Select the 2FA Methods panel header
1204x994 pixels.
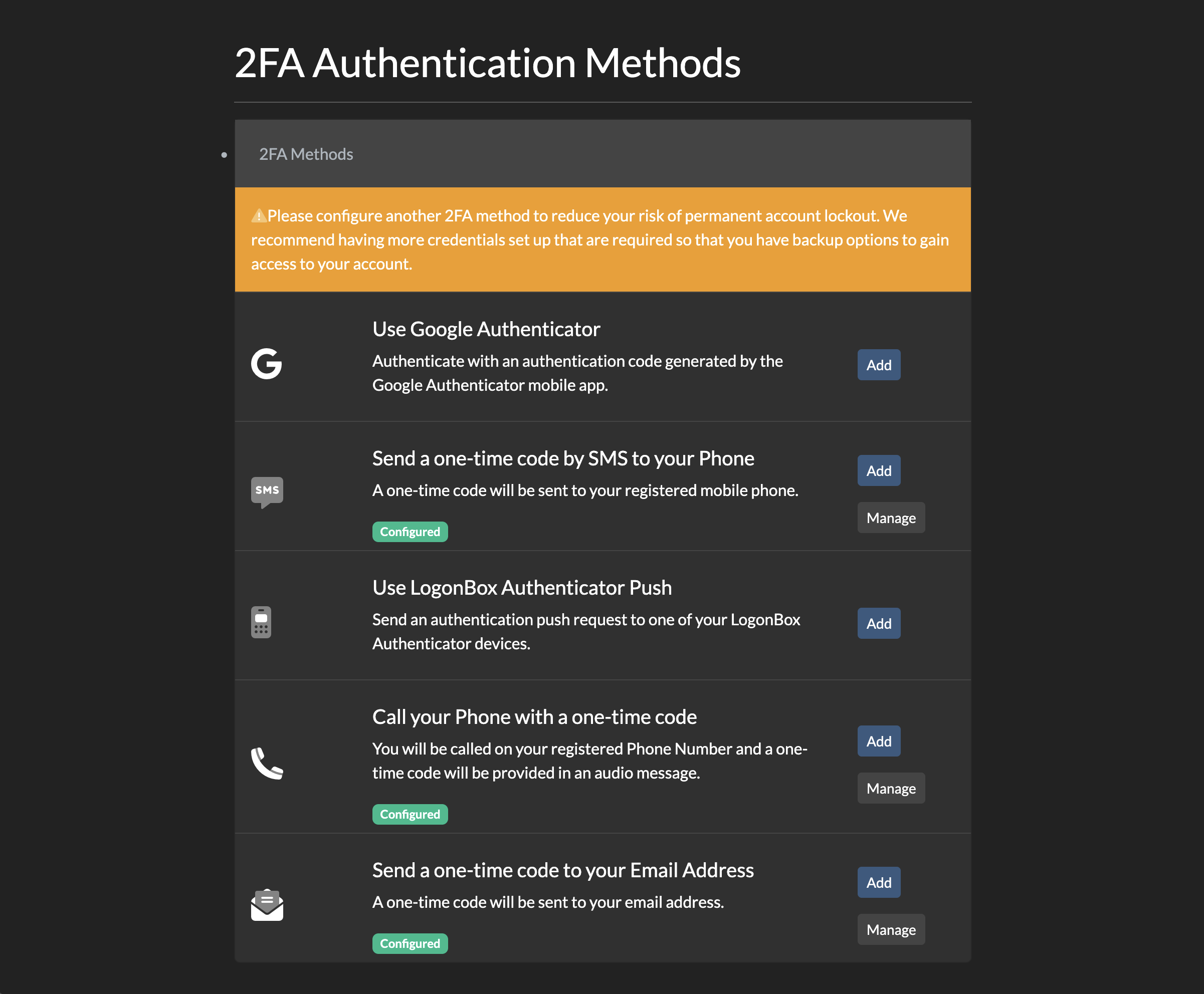tap(306, 154)
